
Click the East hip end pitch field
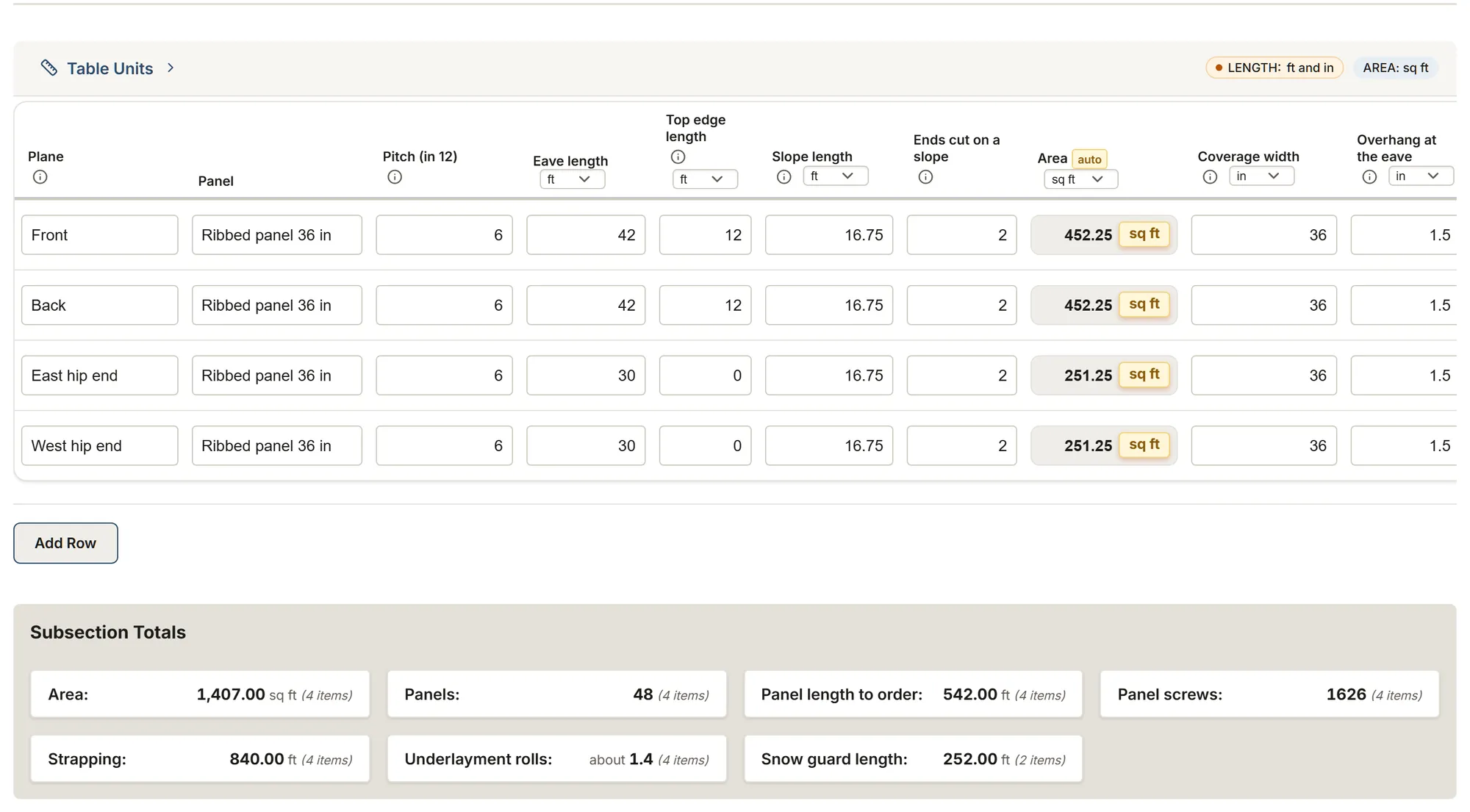[x=445, y=376]
